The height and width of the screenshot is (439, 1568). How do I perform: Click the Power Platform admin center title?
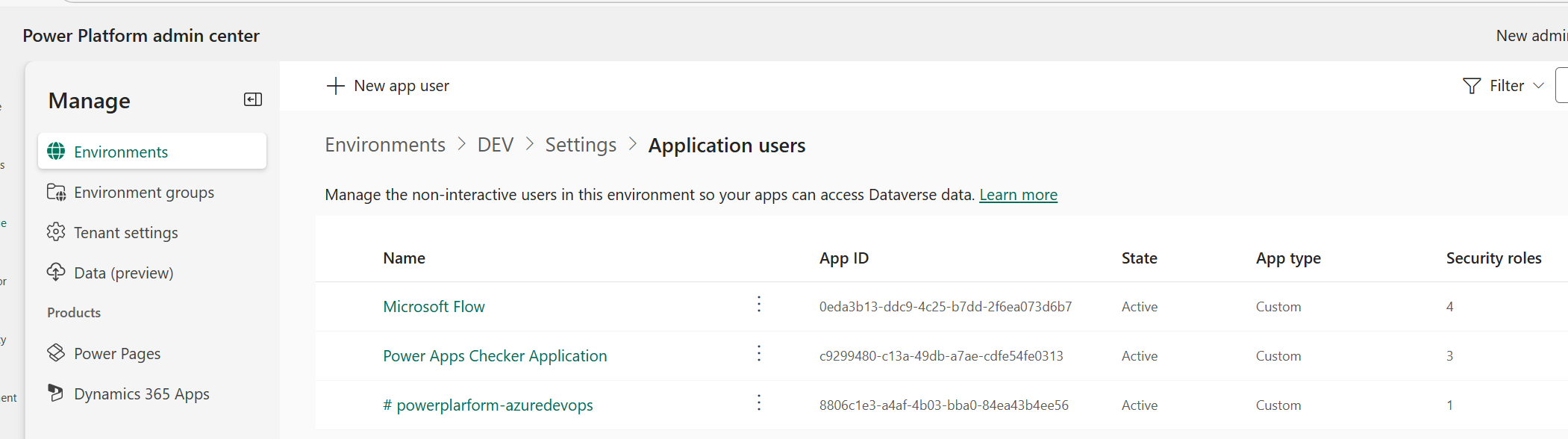click(141, 36)
